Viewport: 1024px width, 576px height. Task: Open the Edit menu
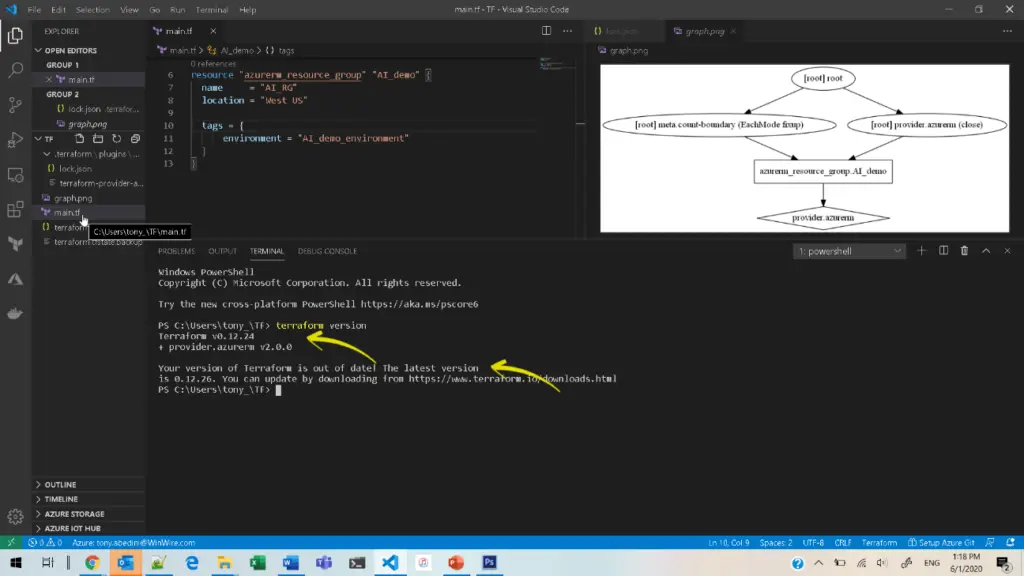[58, 10]
